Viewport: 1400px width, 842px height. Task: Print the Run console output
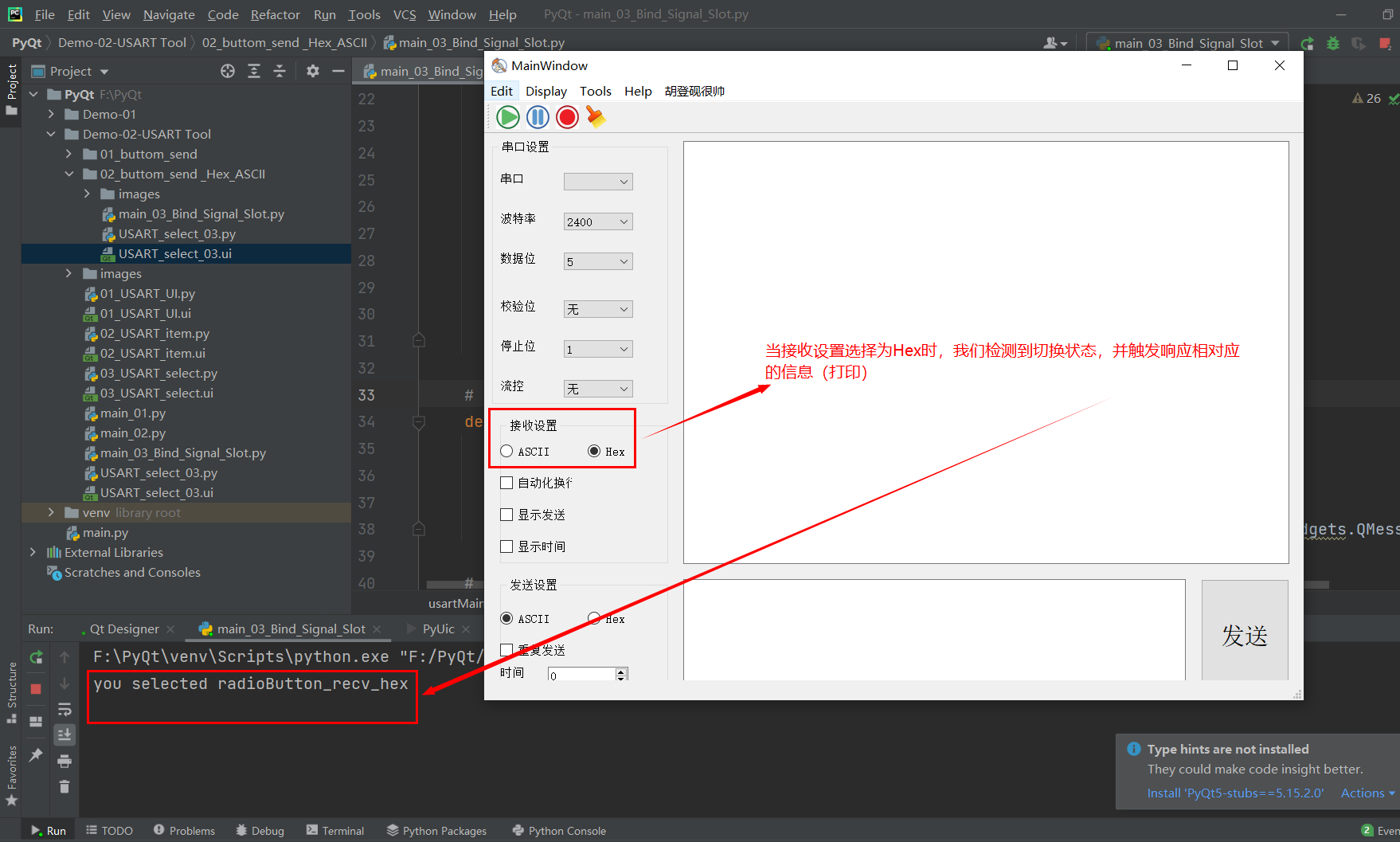point(65,762)
